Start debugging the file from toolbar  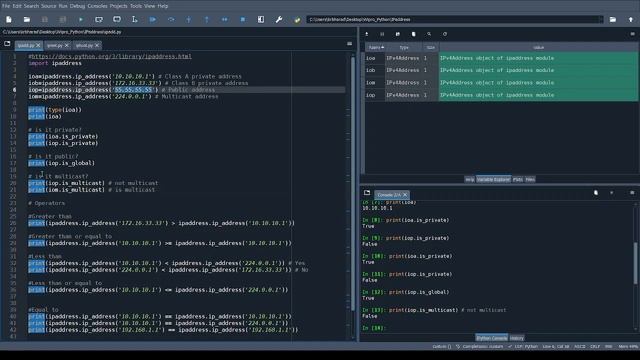pos(153,20)
